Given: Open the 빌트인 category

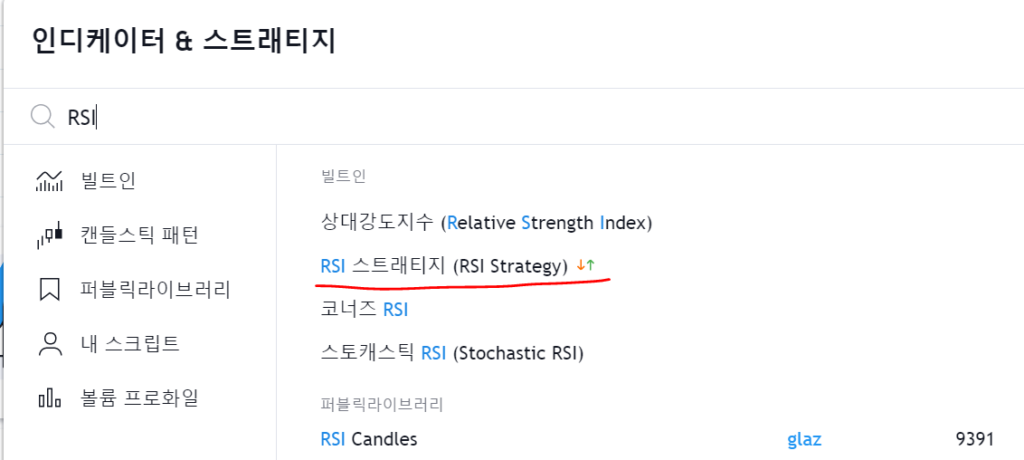Looking at the screenshot, I should (x=108, y=180).
